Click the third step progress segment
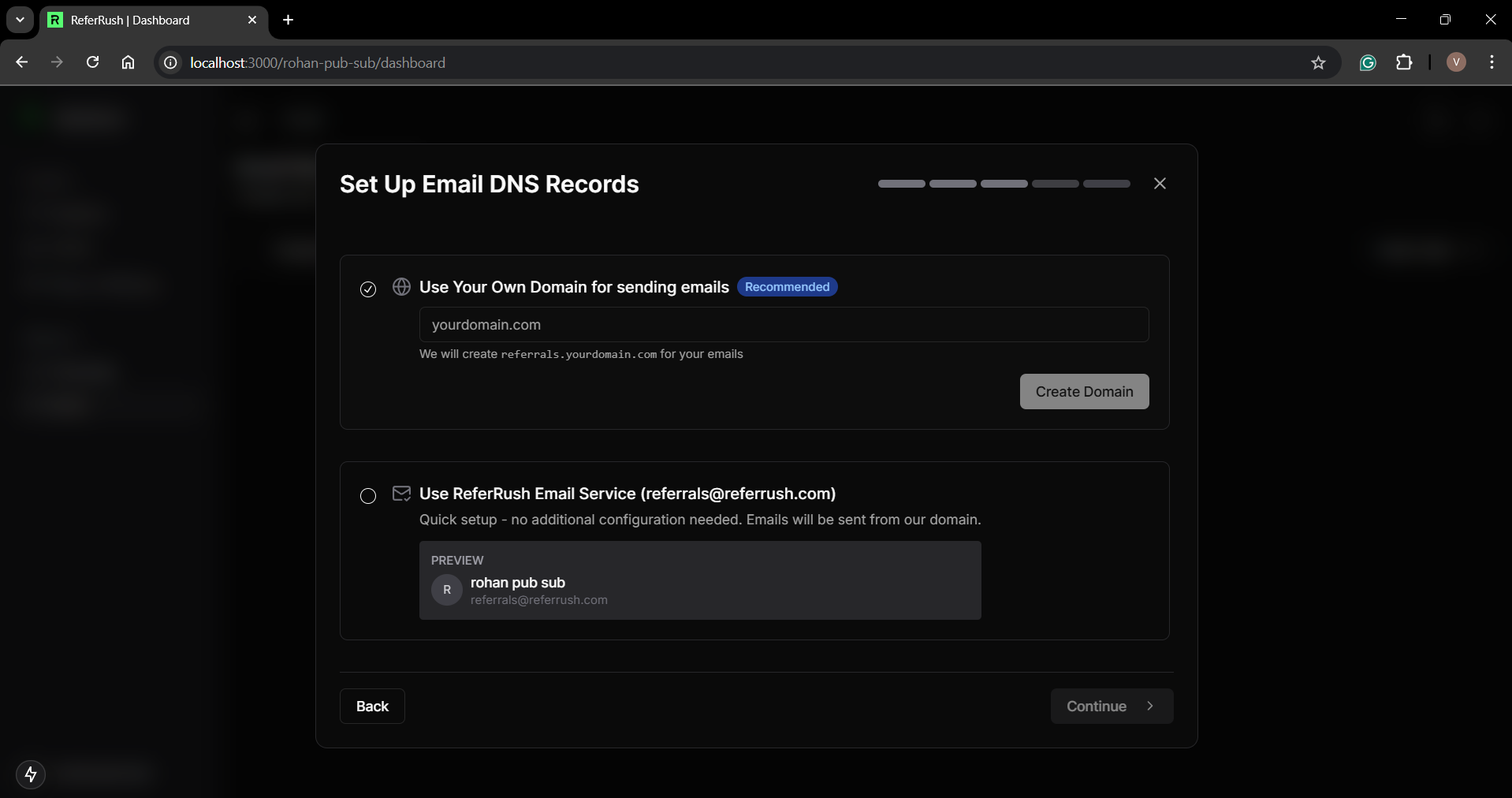Screen dimensions: 1512x798 click(1004, 184)
